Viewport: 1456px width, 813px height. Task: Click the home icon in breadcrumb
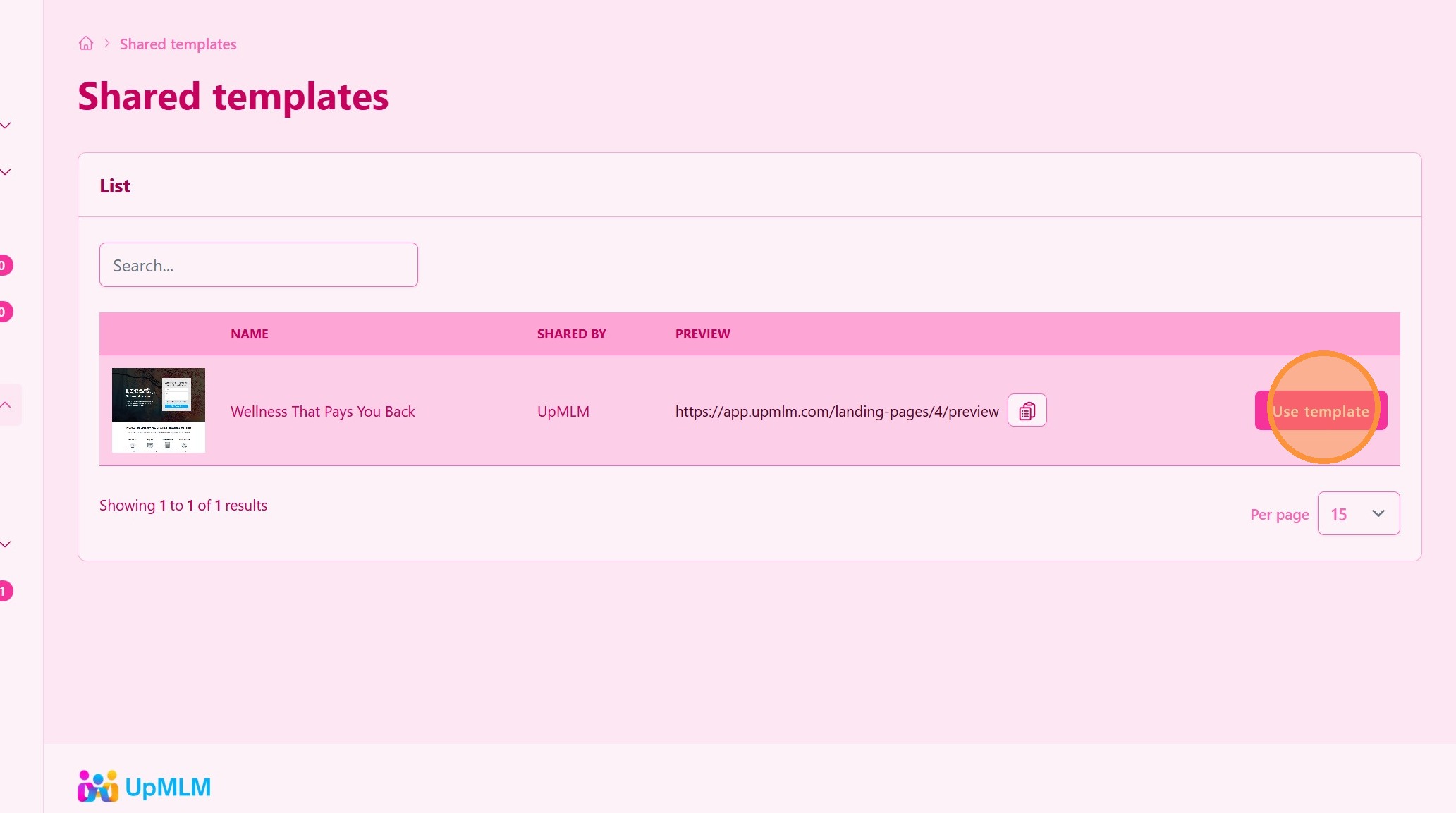click(x=86, y=44)
